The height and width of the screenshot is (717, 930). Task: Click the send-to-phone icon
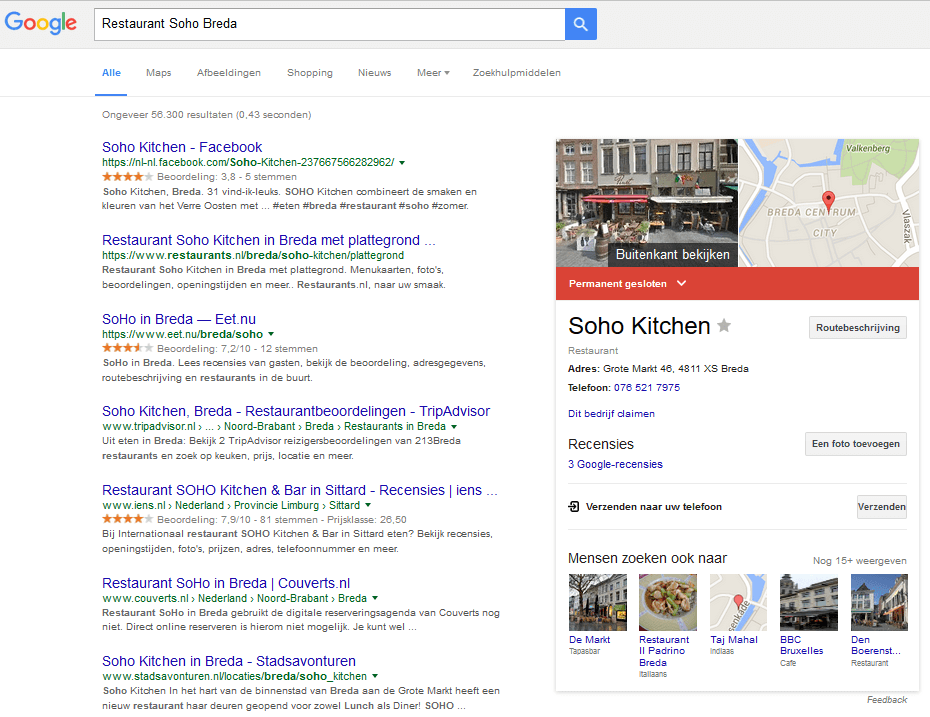(574, 507)
